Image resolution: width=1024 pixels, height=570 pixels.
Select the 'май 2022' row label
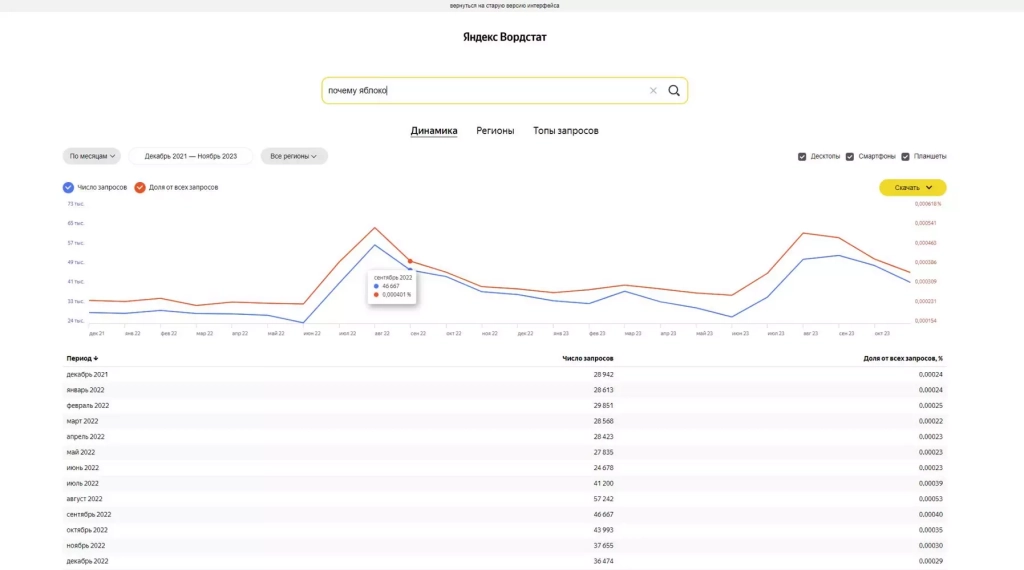[80, 452]
